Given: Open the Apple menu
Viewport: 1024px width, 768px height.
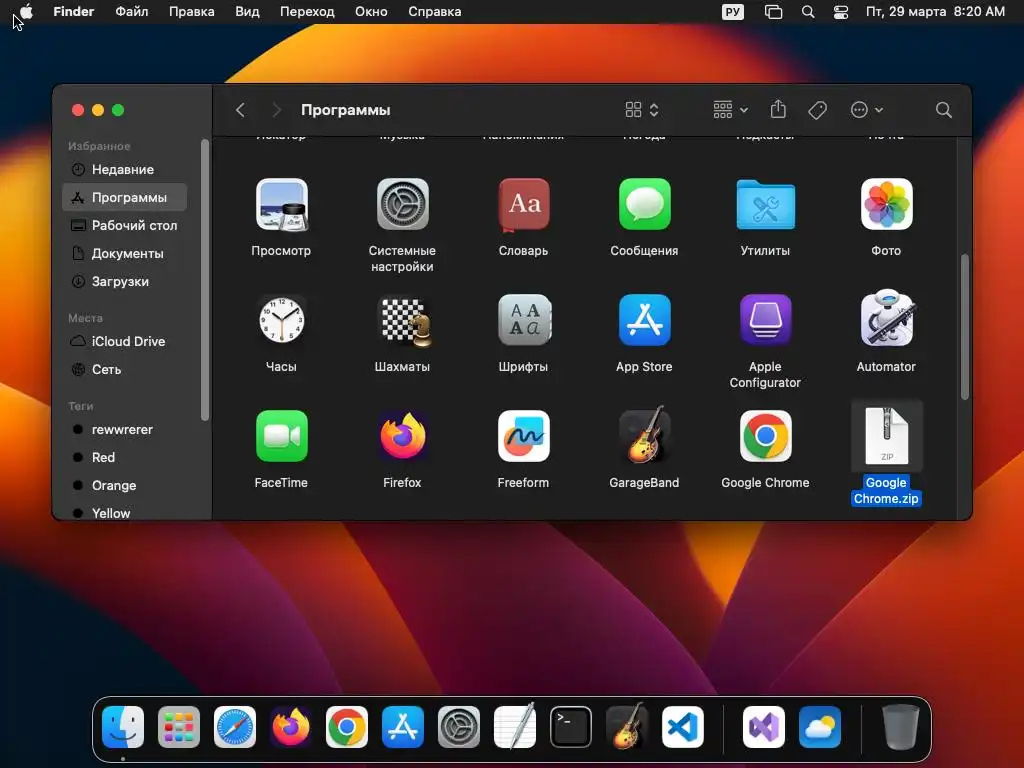Looking at the screenshot, I should (26, 12).
